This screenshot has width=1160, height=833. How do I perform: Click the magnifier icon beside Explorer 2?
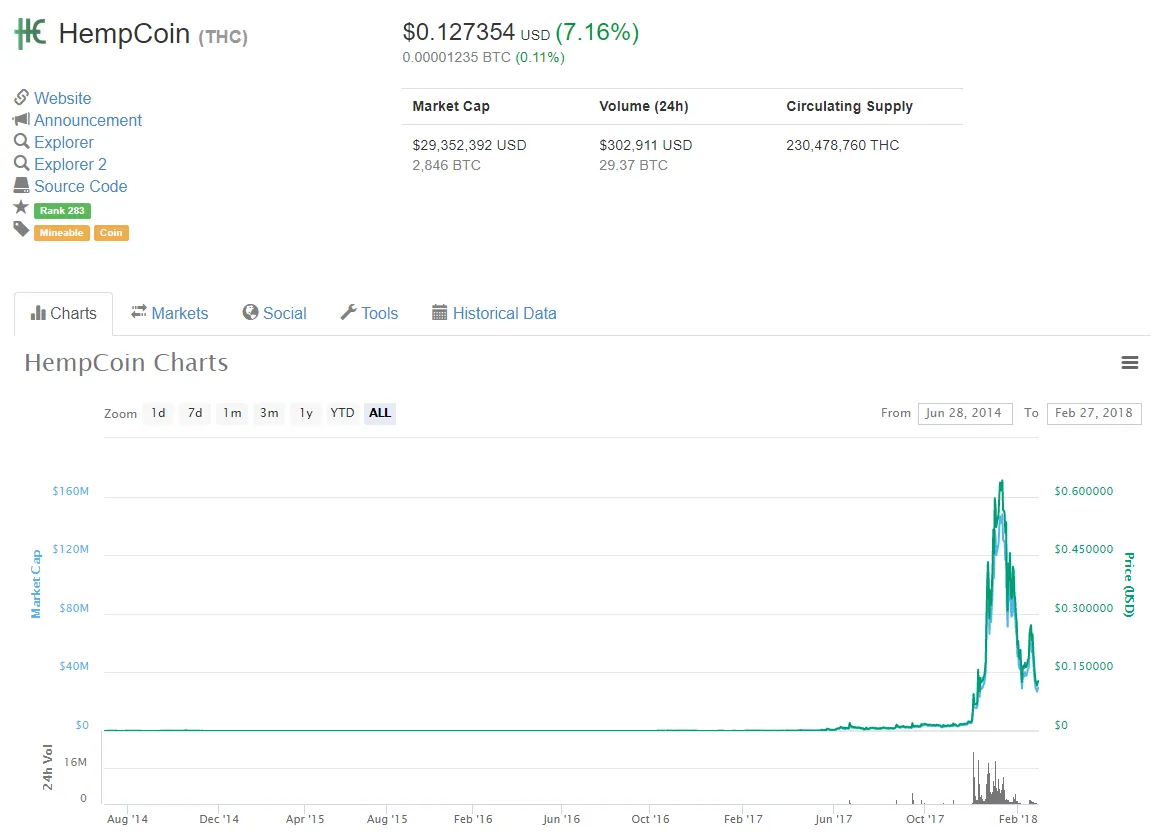21,163
